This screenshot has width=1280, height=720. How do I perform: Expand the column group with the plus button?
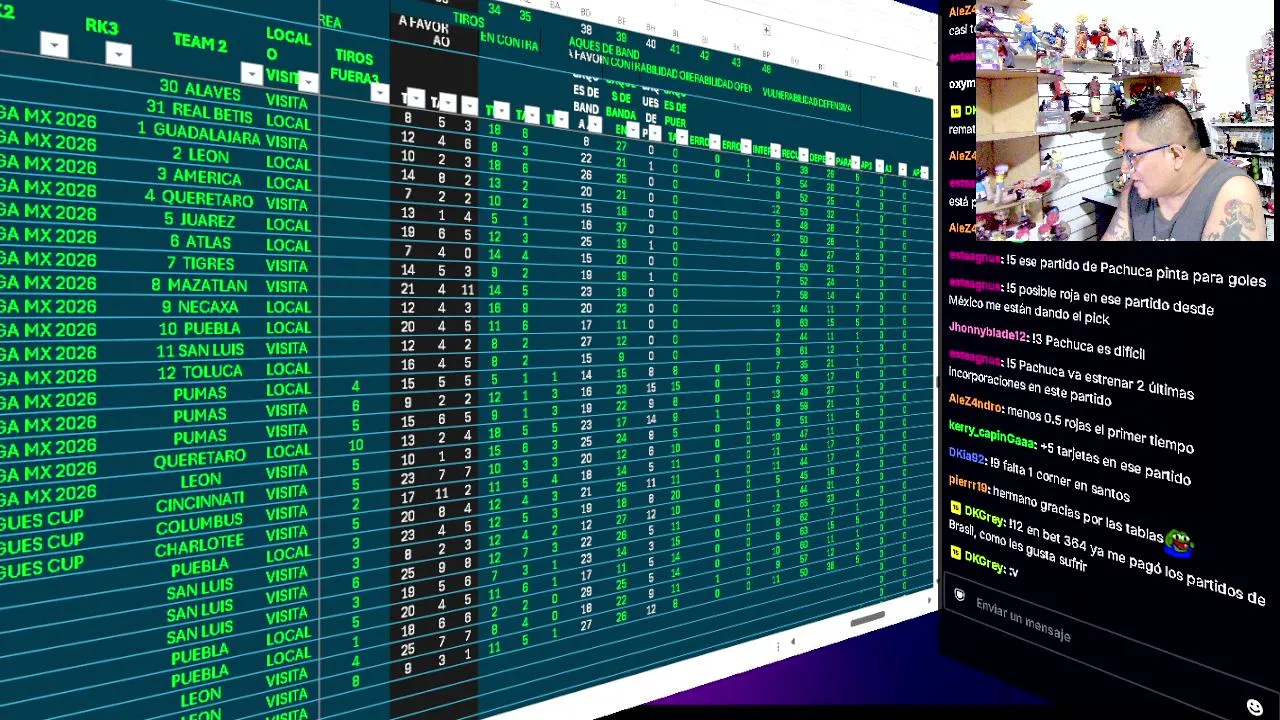coord(766,31)
